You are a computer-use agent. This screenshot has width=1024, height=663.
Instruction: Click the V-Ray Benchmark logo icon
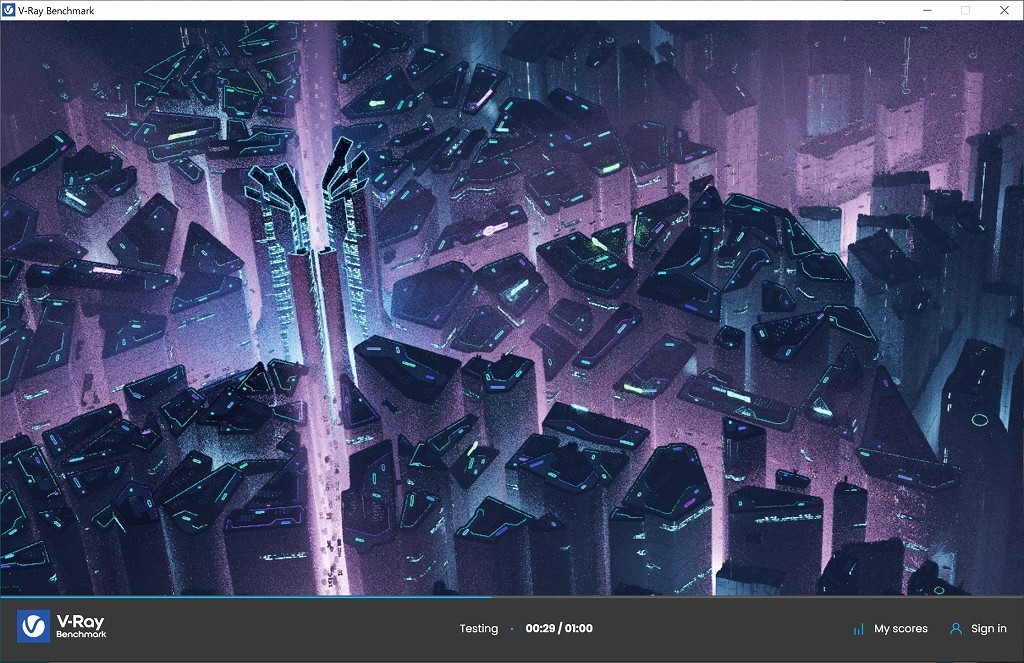33,626
